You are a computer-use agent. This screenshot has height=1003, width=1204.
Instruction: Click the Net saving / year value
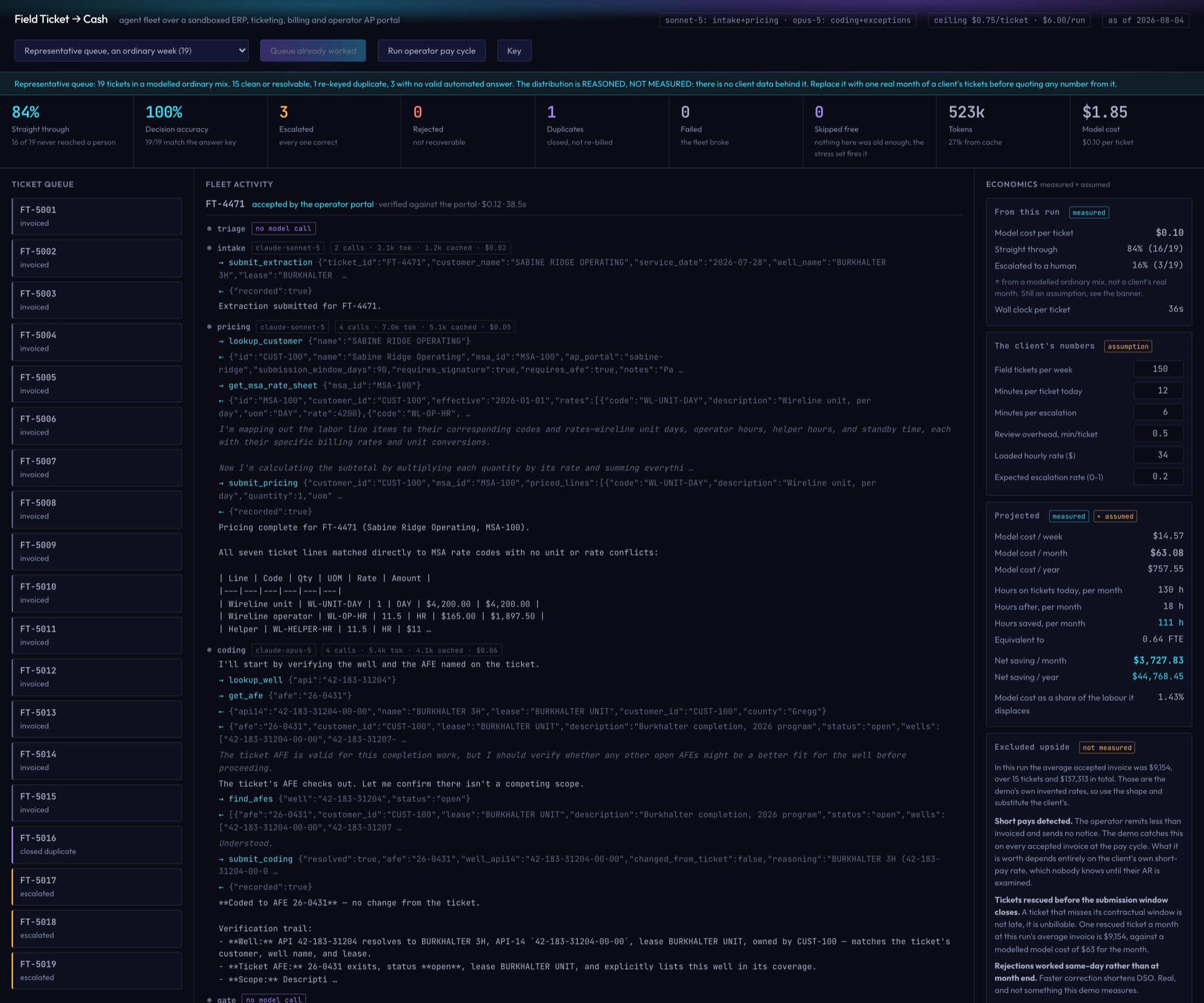click(1158, 677)
